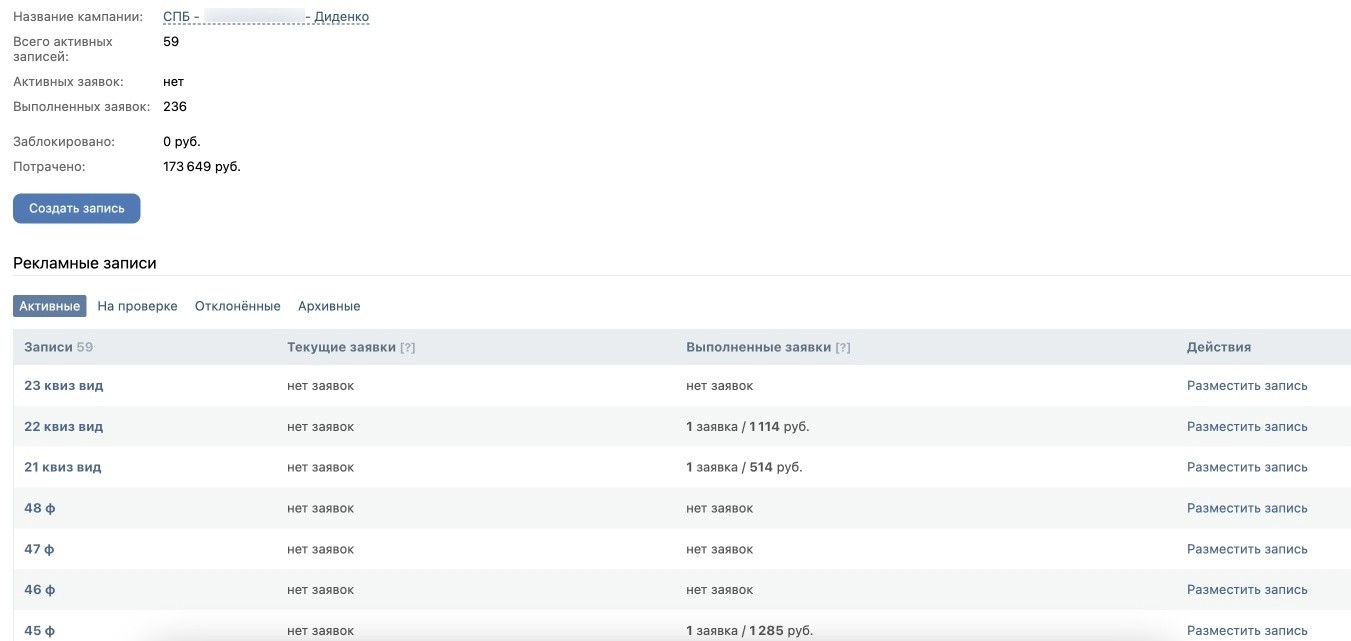Switch to the На проверке tab
The height and width of the screenshot is (641, 1351).
[x=138, y=306]
